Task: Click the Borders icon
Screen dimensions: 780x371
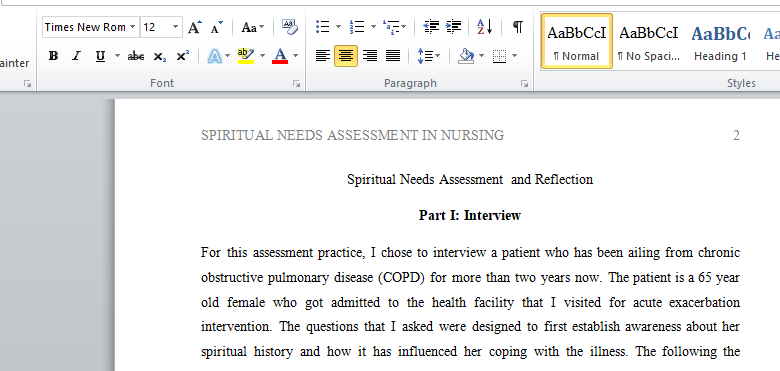Action: click(499, 56)
